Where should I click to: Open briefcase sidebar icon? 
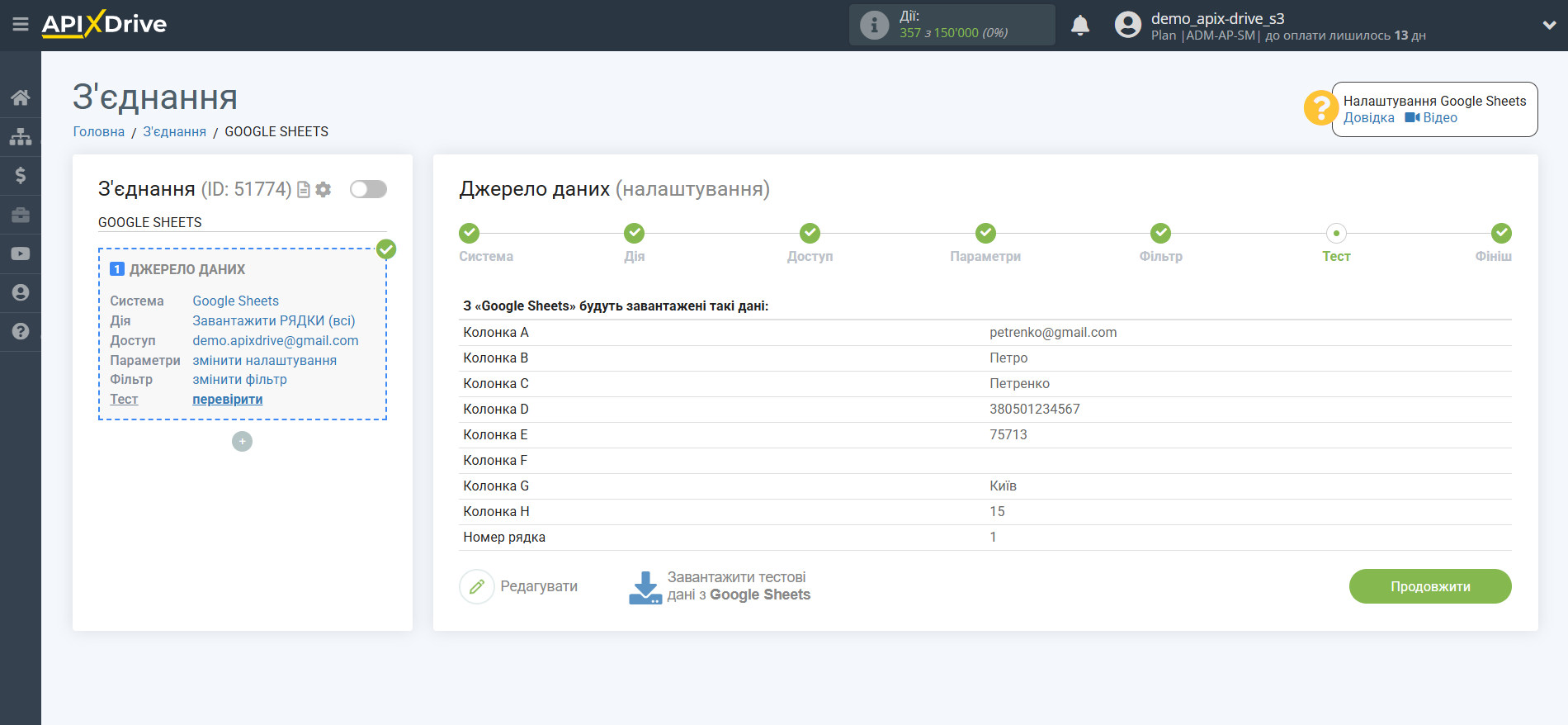click(21, 215)
